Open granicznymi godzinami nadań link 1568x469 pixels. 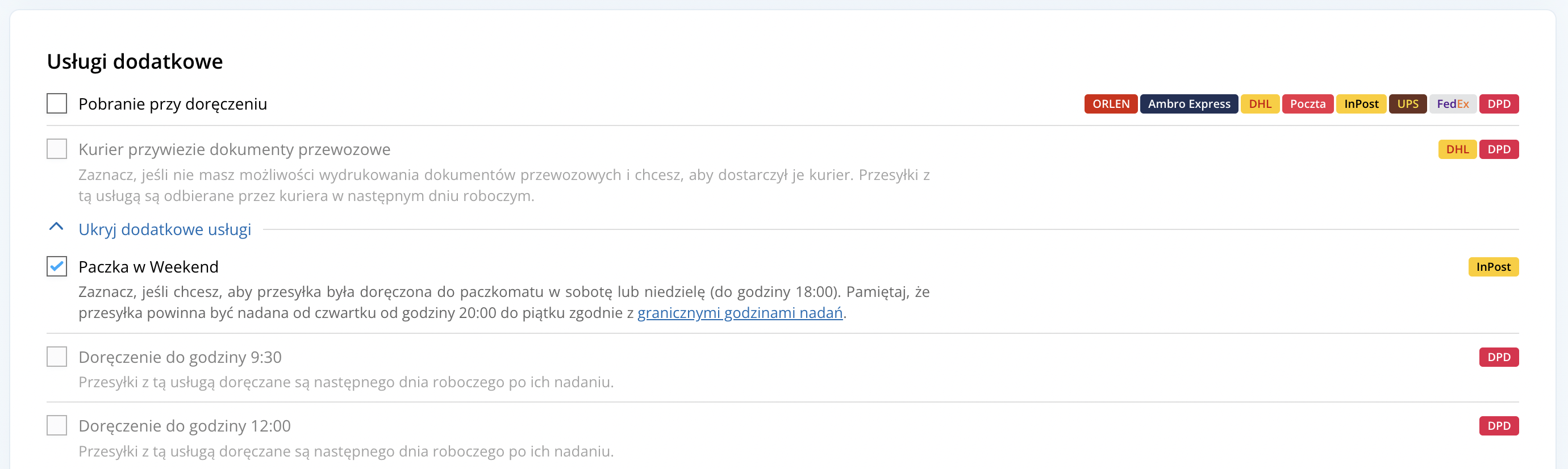coord(740,313)
